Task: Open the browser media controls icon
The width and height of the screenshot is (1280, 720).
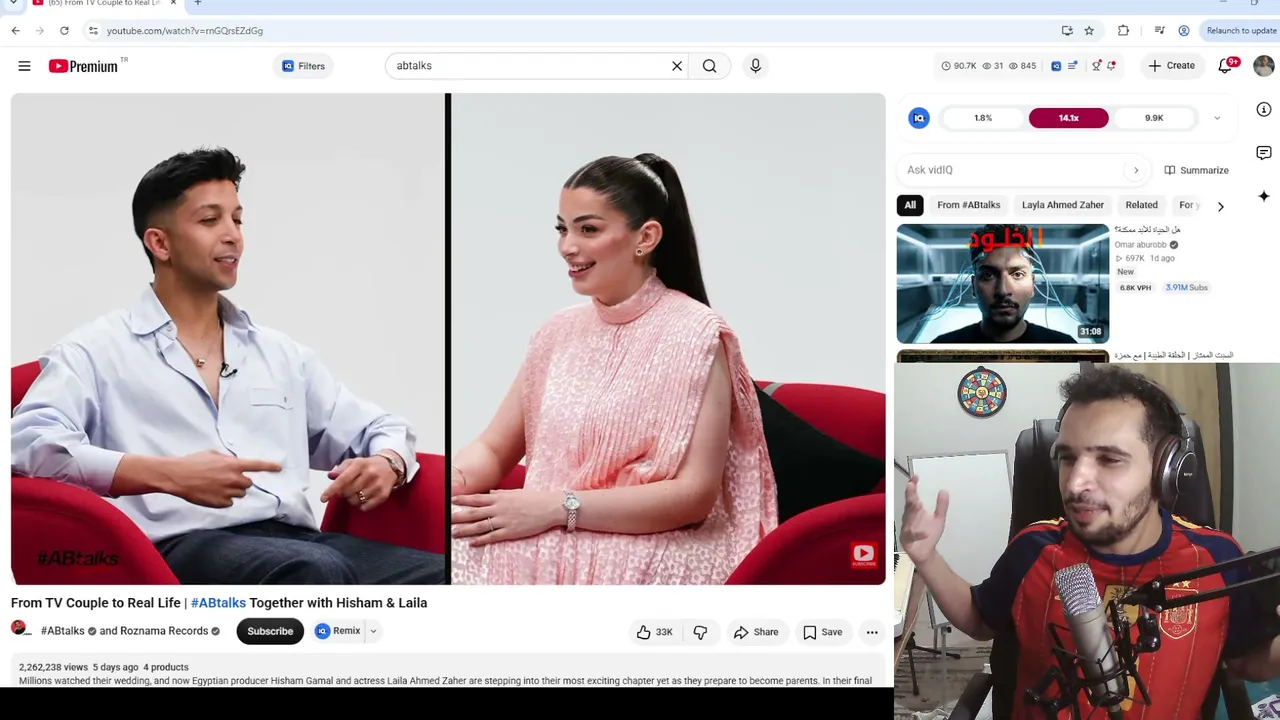Action: 1159,31
